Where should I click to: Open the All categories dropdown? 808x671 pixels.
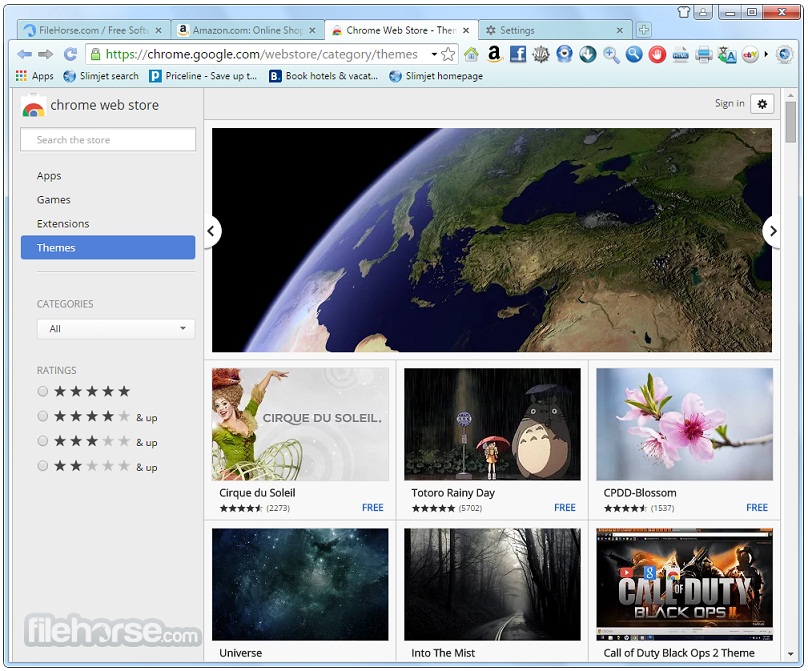[x=115, y=328]
